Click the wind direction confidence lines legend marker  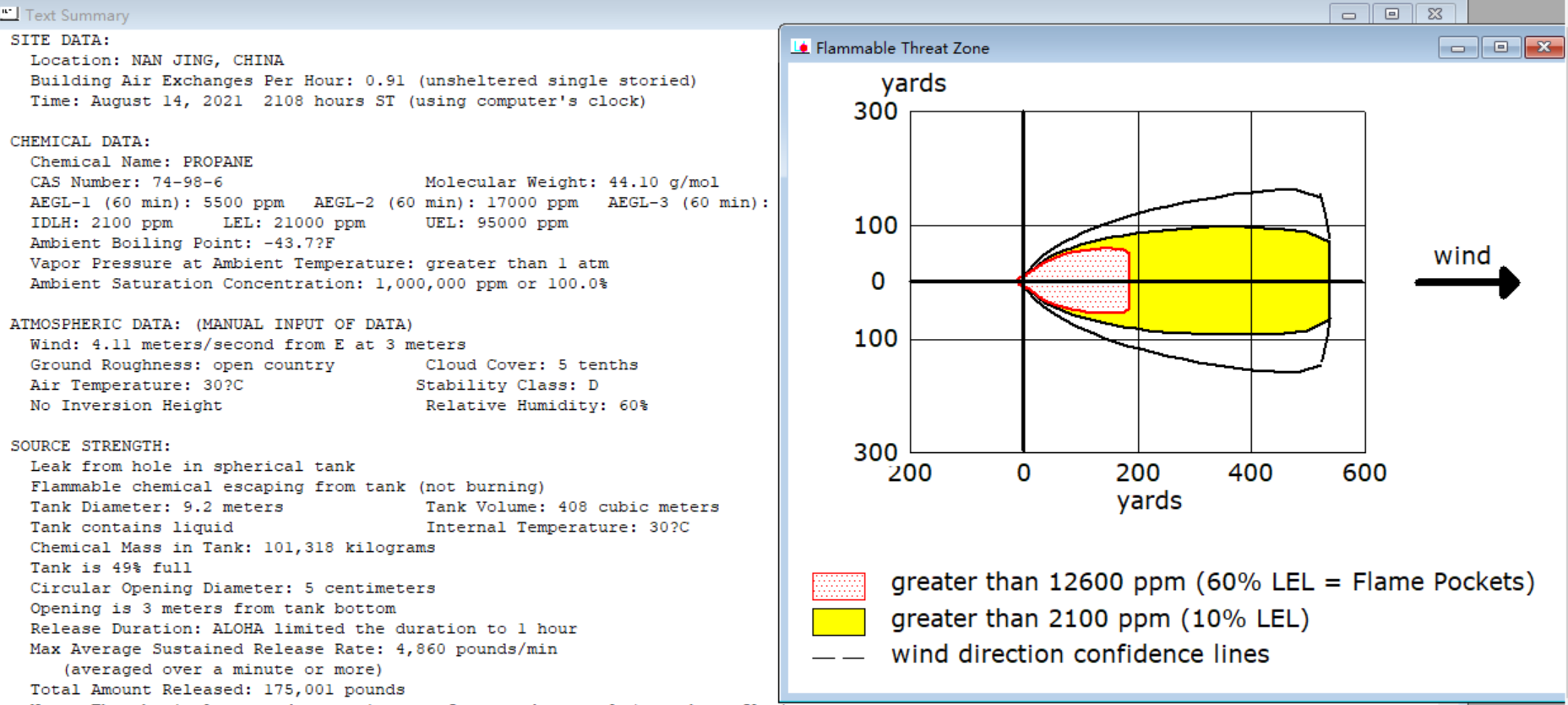click(x=838, y=657)
